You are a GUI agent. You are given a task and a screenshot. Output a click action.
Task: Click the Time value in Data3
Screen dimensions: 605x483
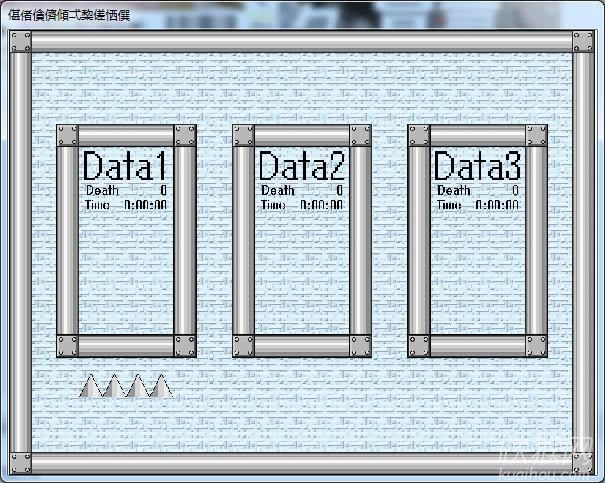pos(497,205)
